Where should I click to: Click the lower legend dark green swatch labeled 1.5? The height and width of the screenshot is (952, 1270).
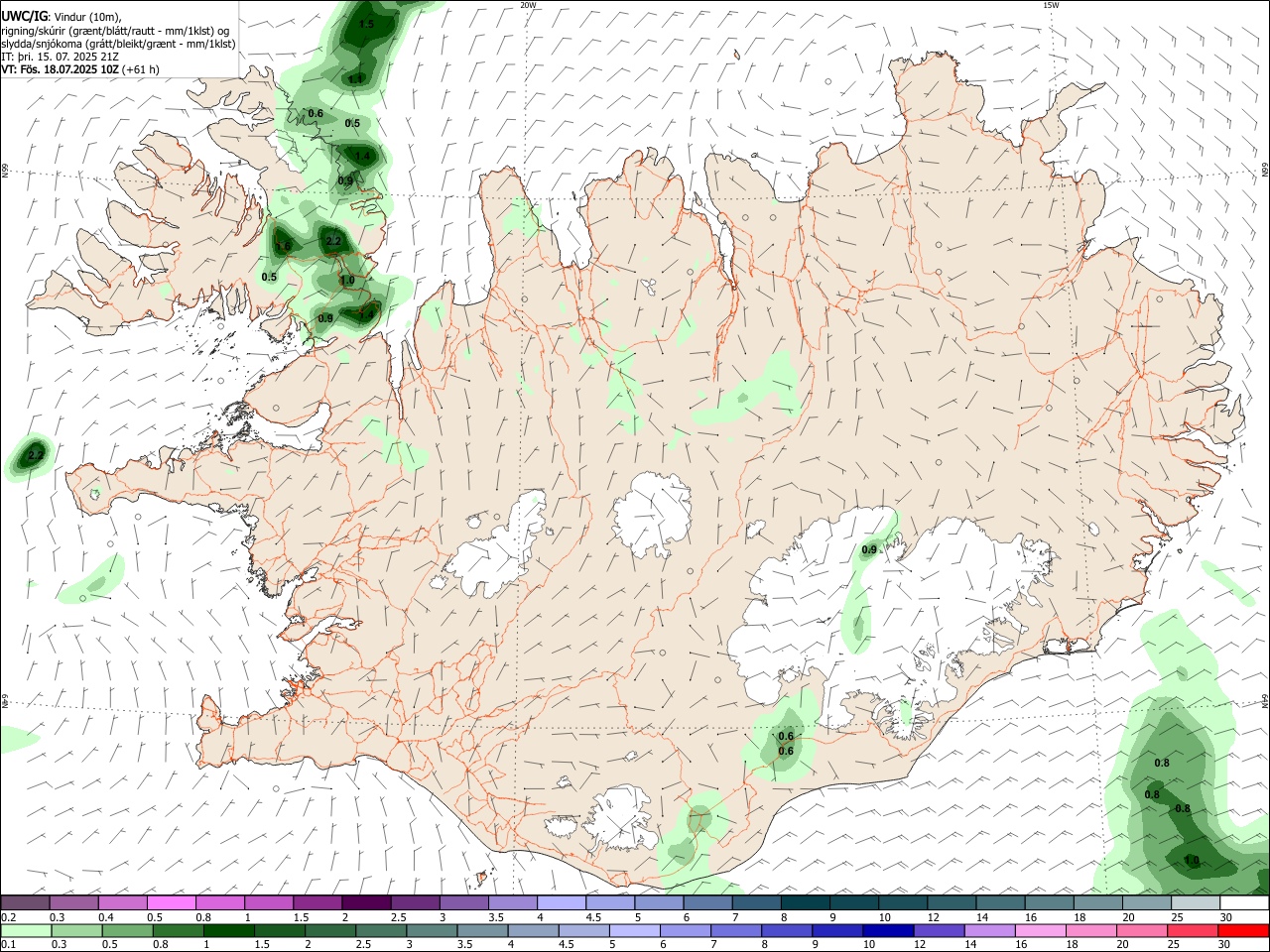pyautogui.click(x=278, y=930)
